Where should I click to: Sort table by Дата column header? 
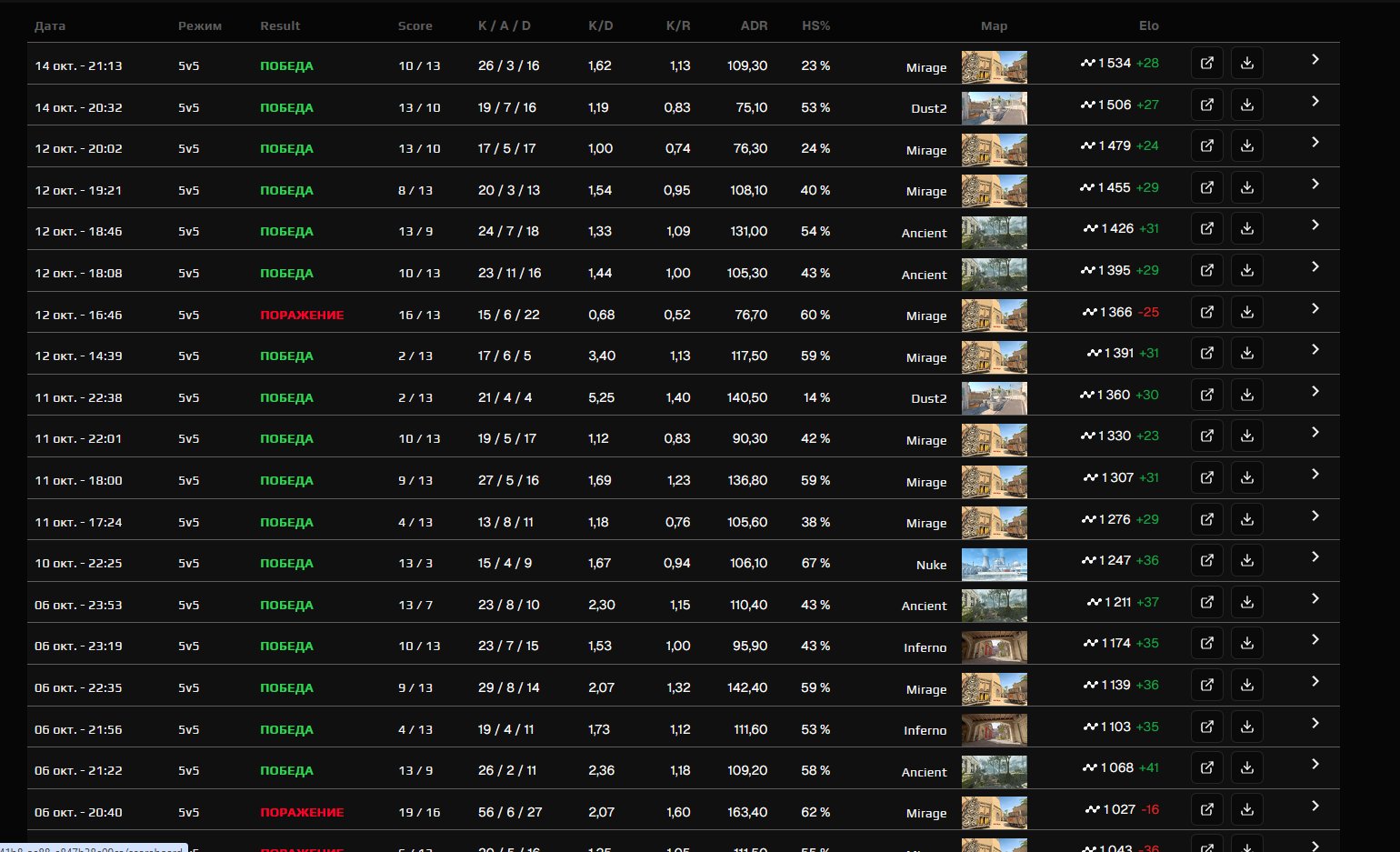tap(50, 26)
